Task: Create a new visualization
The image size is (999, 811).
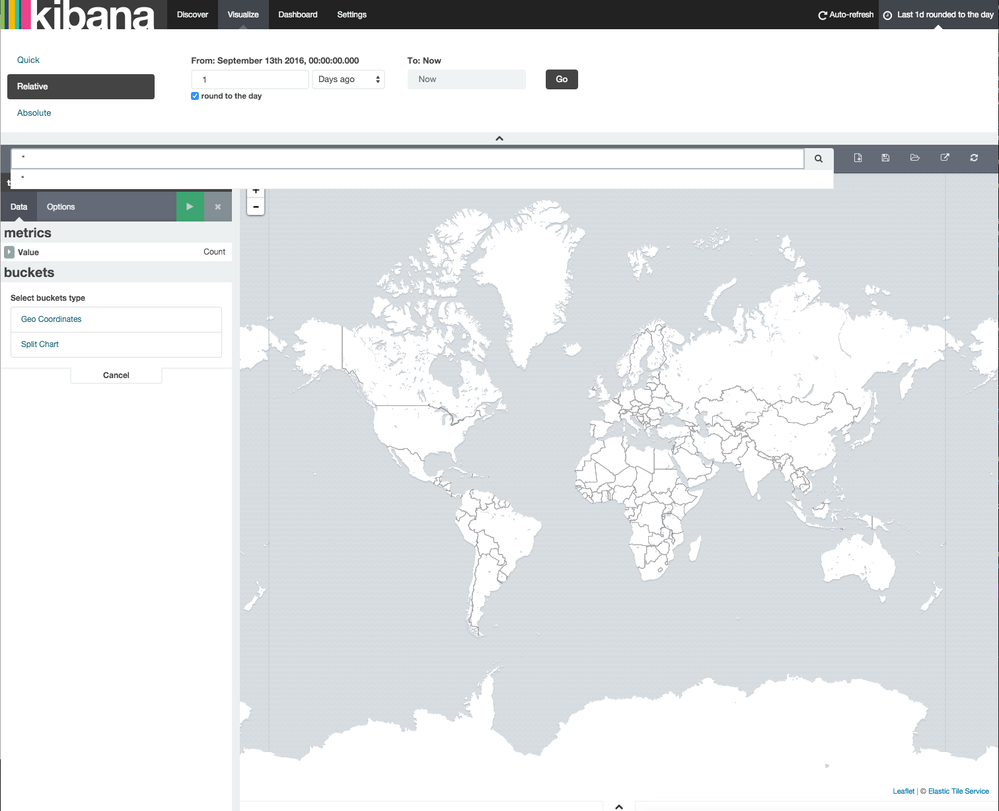Action: [857, 157]
